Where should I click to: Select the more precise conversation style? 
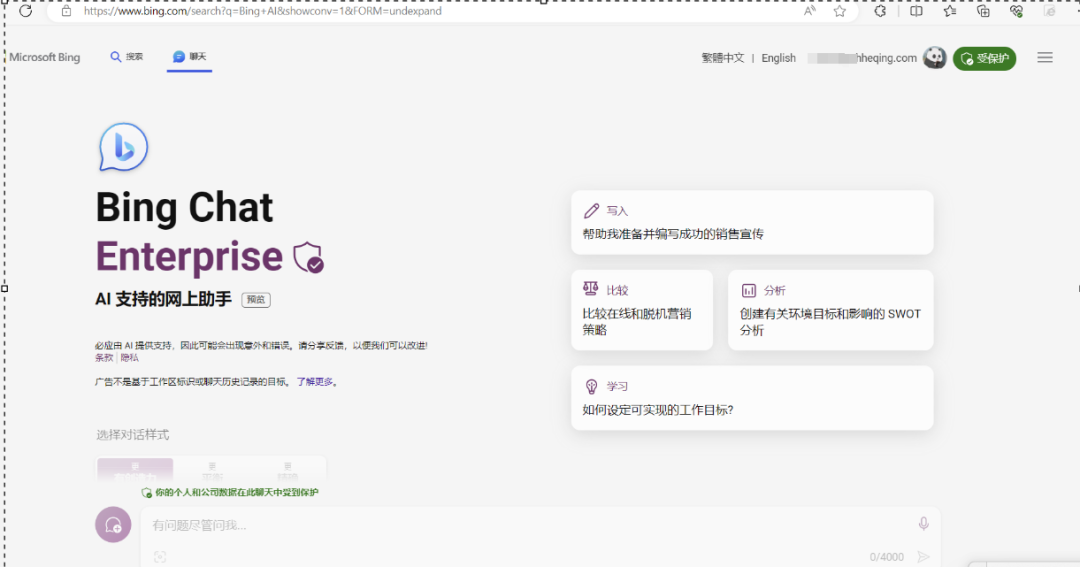click(288, 470)
